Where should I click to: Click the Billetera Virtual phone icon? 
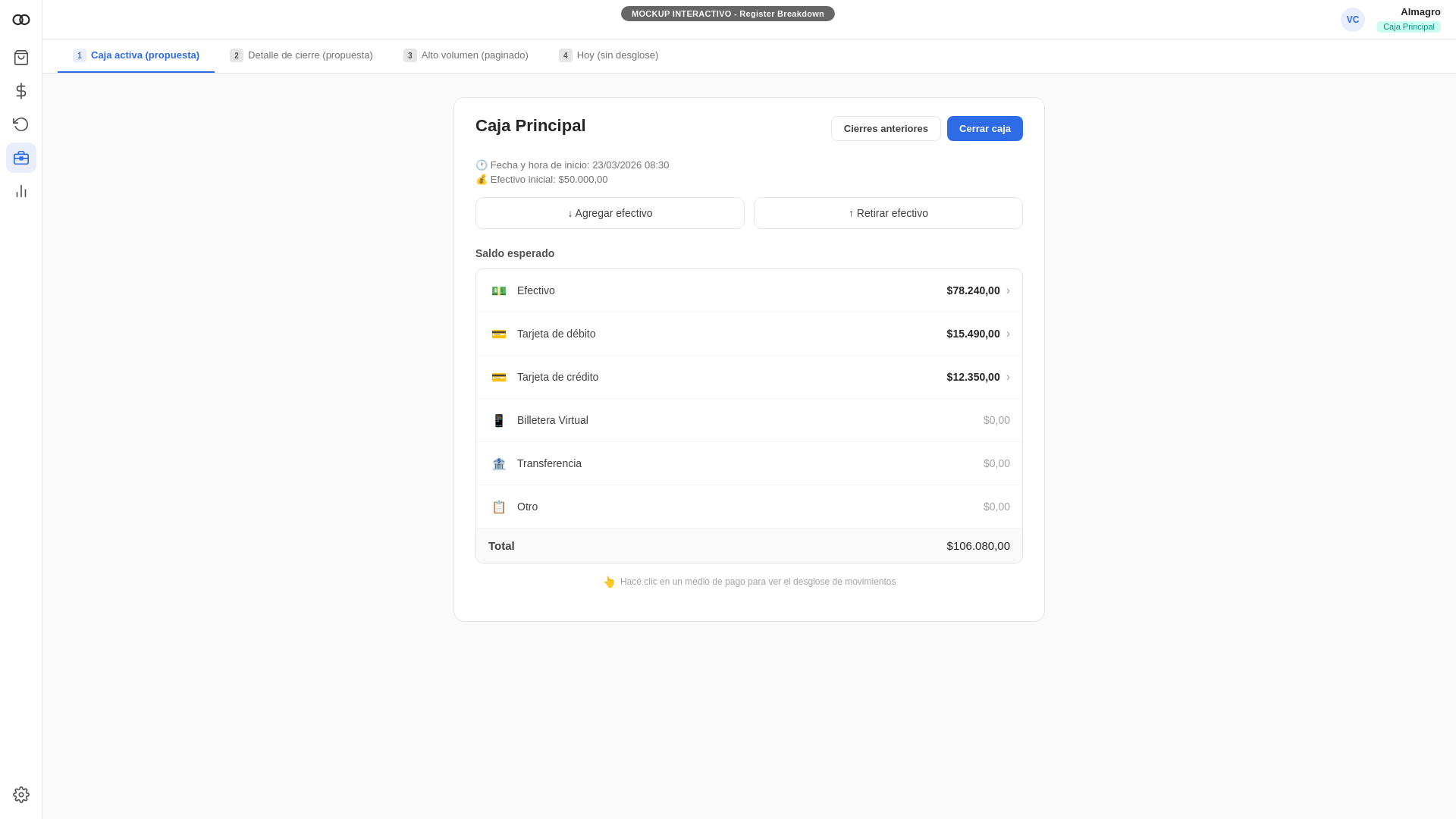499,420
